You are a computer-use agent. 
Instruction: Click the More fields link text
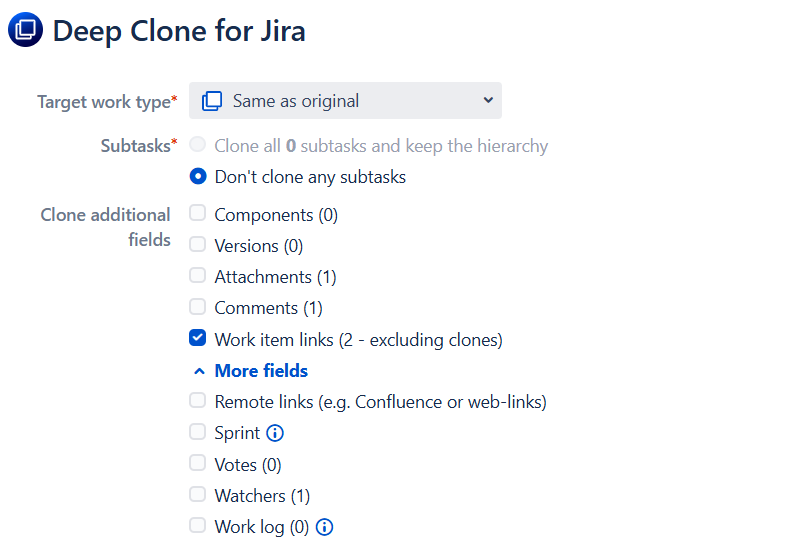click(x=261, y=371)
